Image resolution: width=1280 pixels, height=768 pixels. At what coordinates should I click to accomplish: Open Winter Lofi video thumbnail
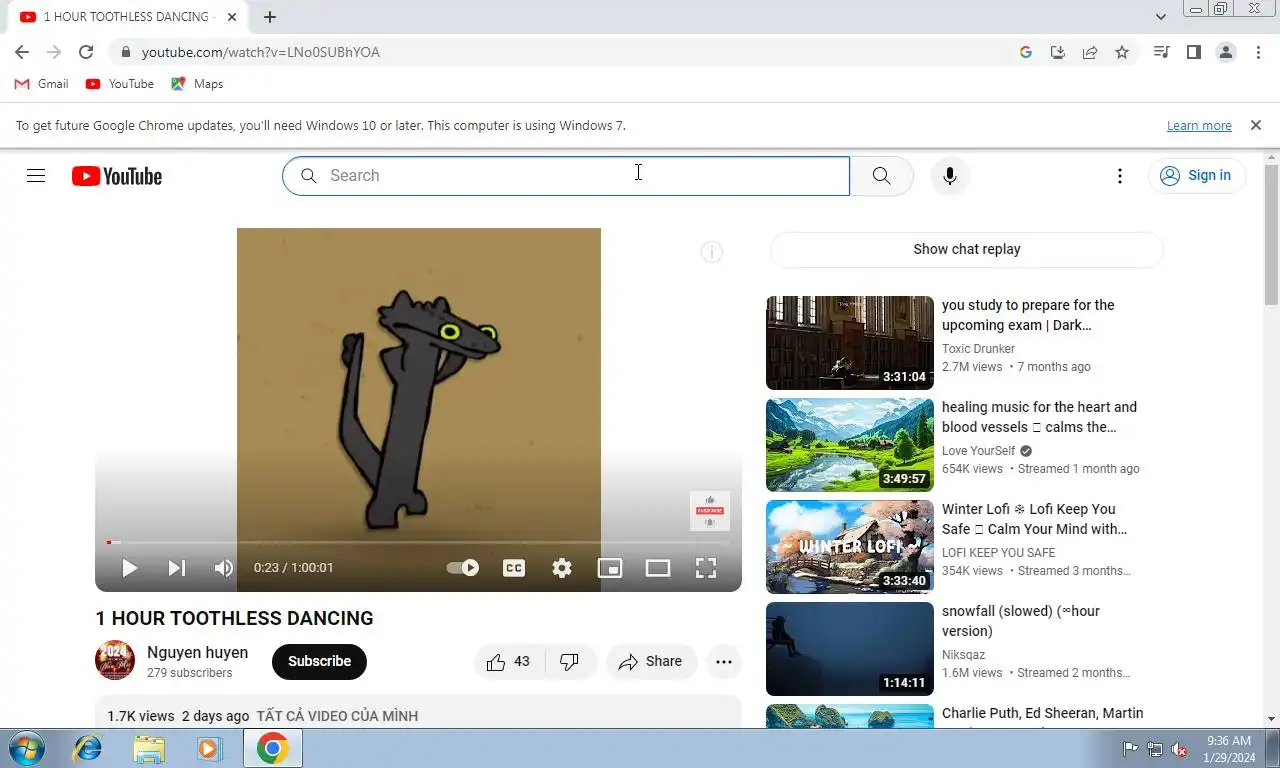pyautogui.click(x=850, y=547)
